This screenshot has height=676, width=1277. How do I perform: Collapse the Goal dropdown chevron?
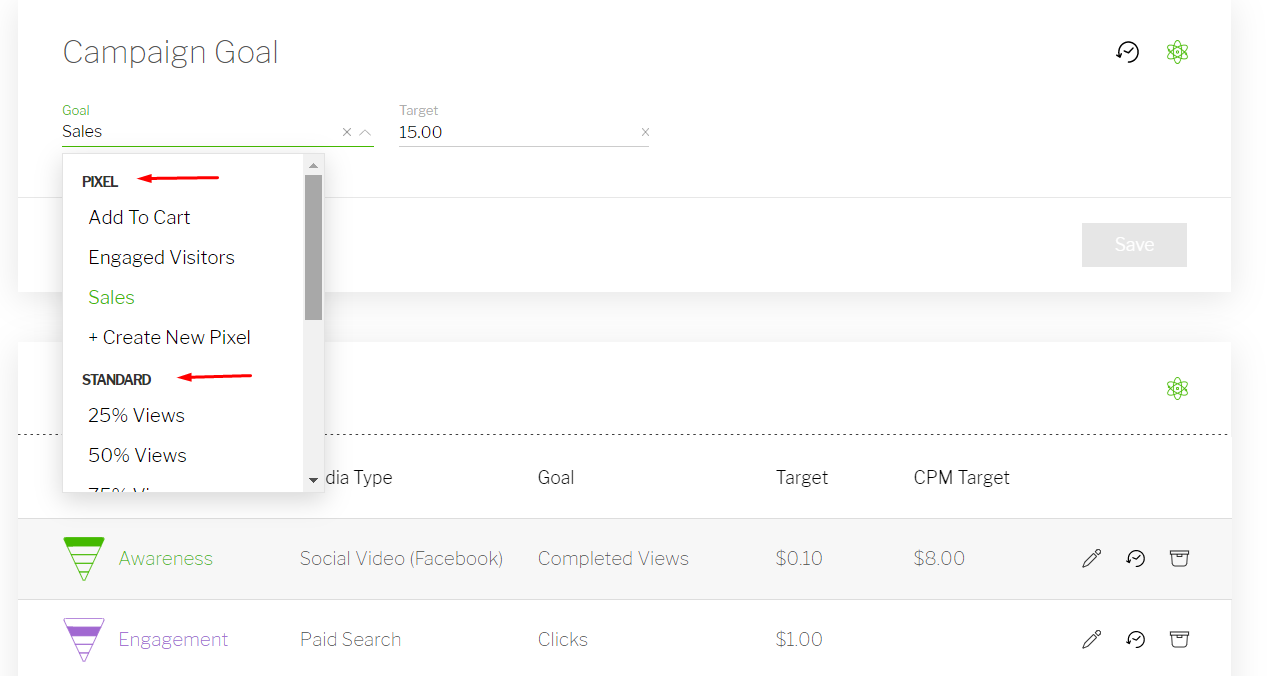click(365, 132)
